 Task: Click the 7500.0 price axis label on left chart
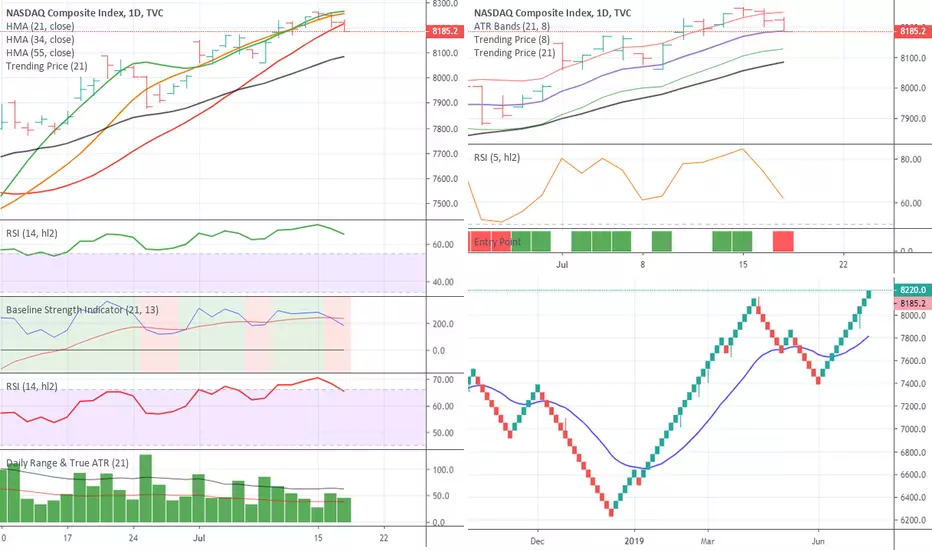(445, 203)
